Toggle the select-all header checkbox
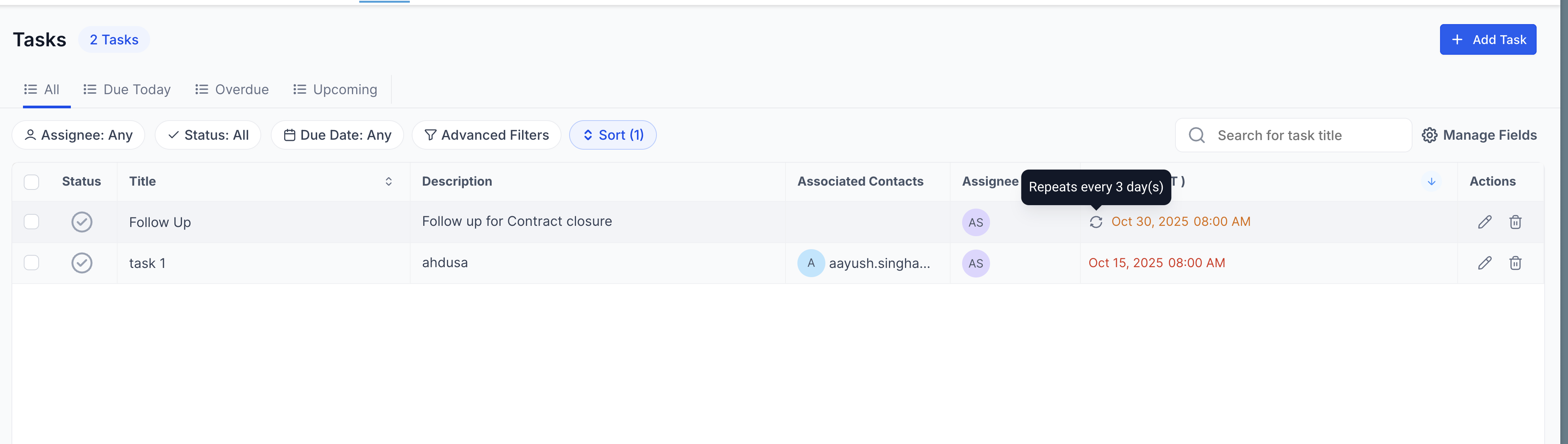The height and width of the screenshot is (444, 1568). tap(31, 182)
